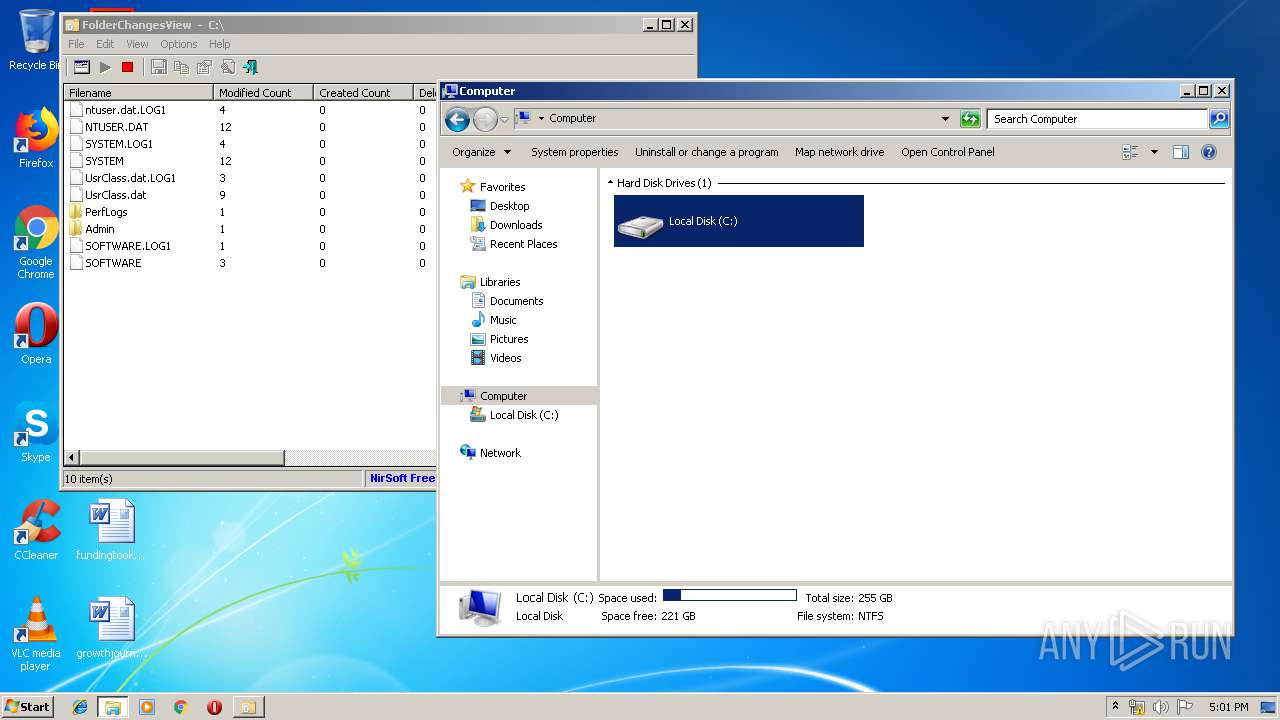
Task: Open address bar history dropdown arrow
Action: [x=945, y=119]
